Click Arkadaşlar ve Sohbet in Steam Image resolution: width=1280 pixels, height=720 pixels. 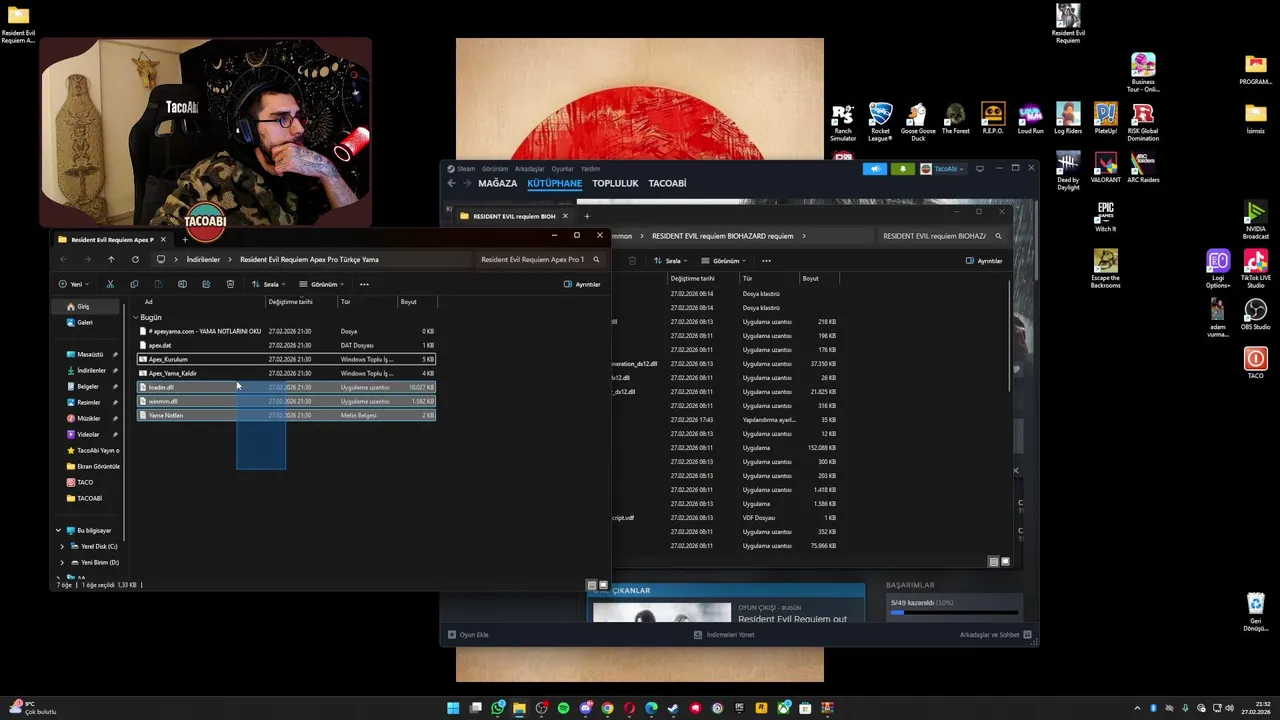point(996,634)
